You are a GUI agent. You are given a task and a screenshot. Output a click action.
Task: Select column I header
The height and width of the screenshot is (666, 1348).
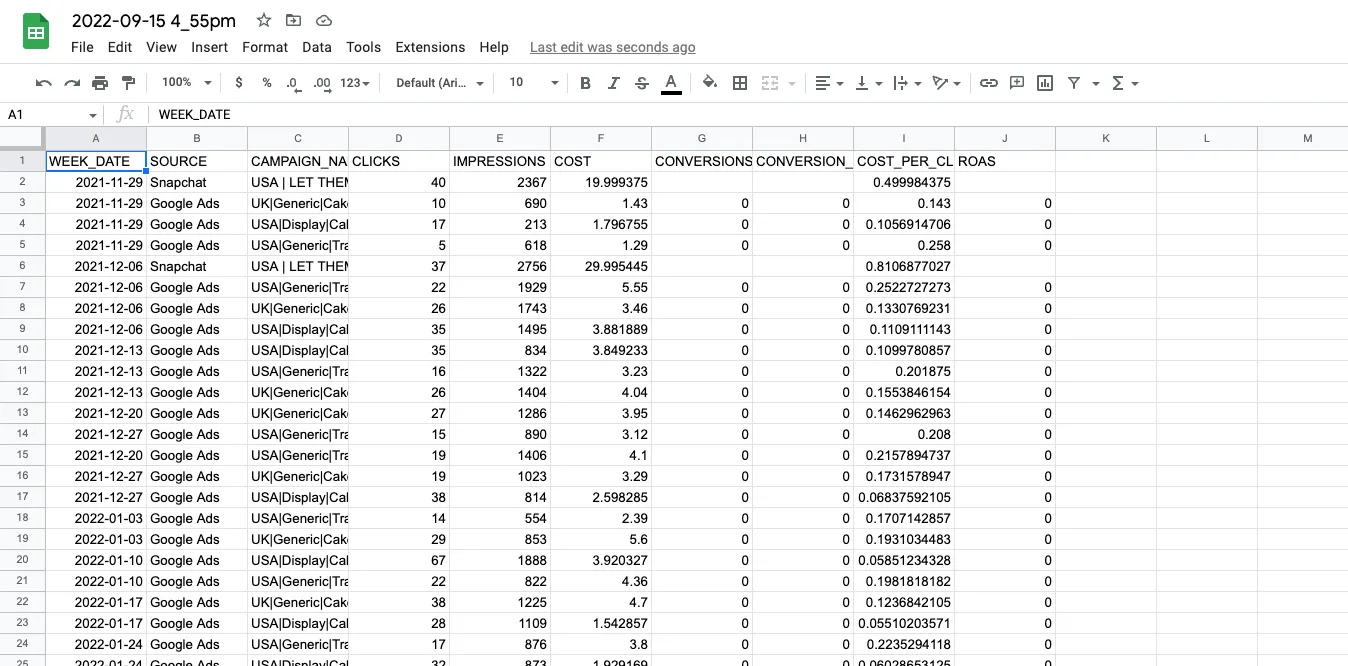point(904,138)
